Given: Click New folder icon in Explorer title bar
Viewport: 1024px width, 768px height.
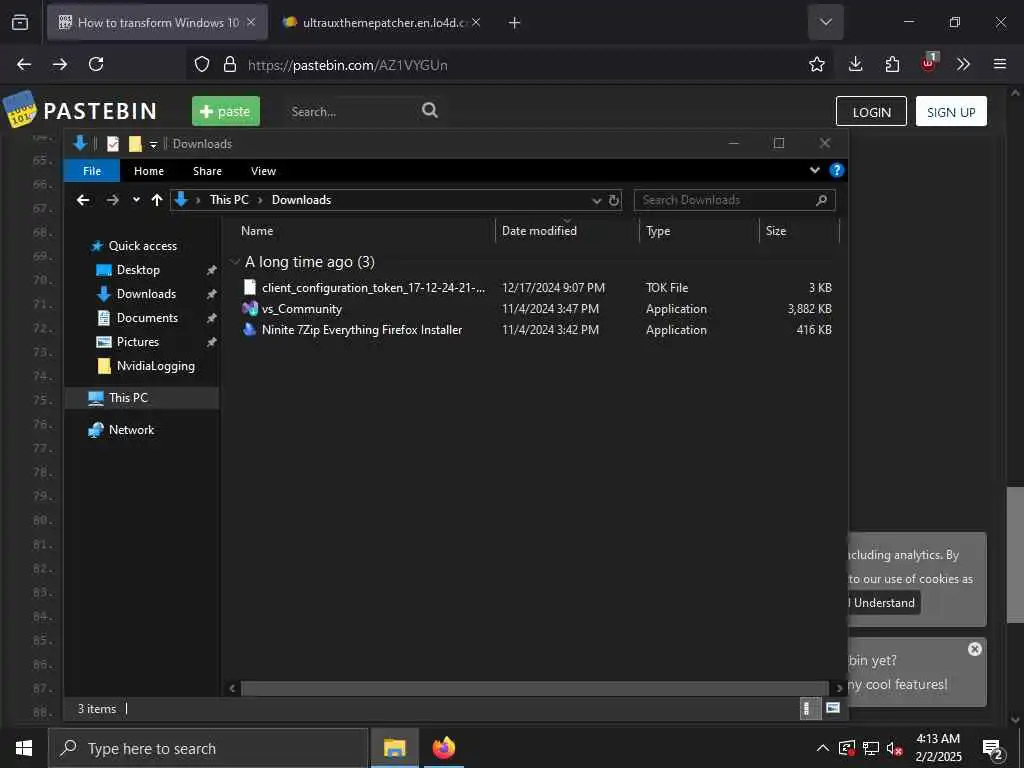Looking at the screenshot, I should click(x=135, y=144).
